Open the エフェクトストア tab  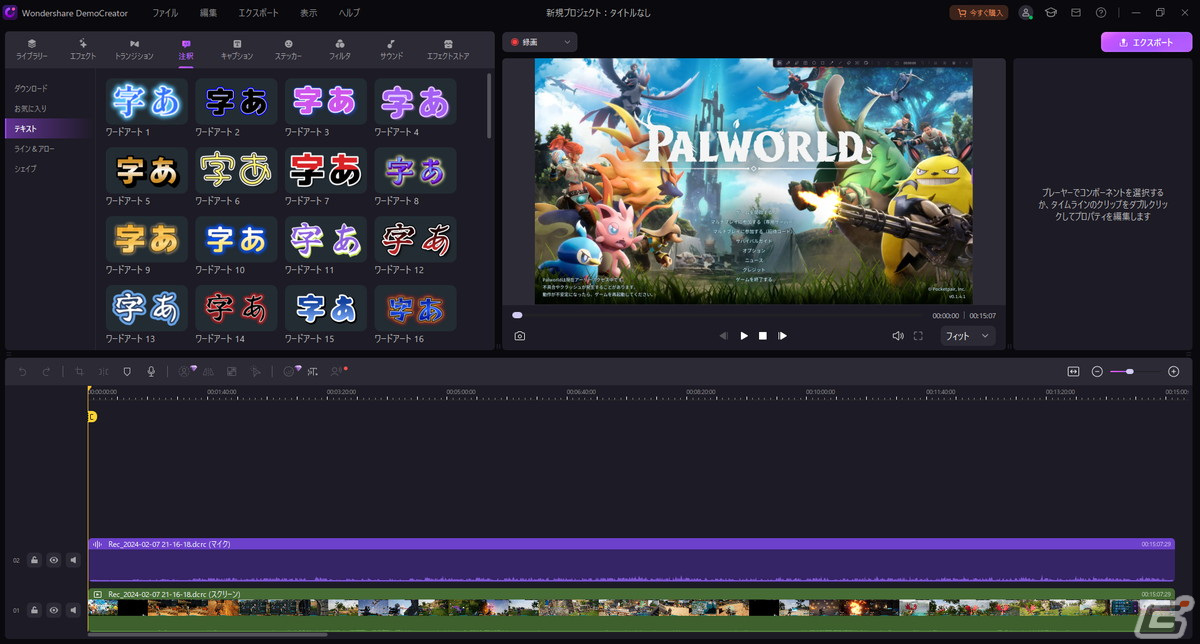(448, 50)
